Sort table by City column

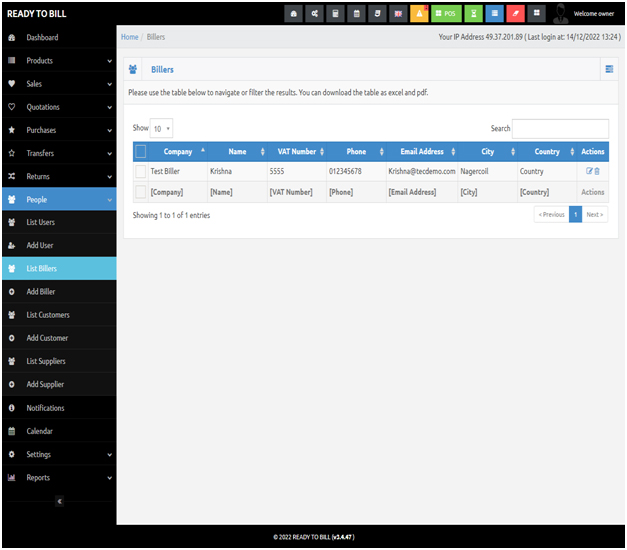pos(487,152)
